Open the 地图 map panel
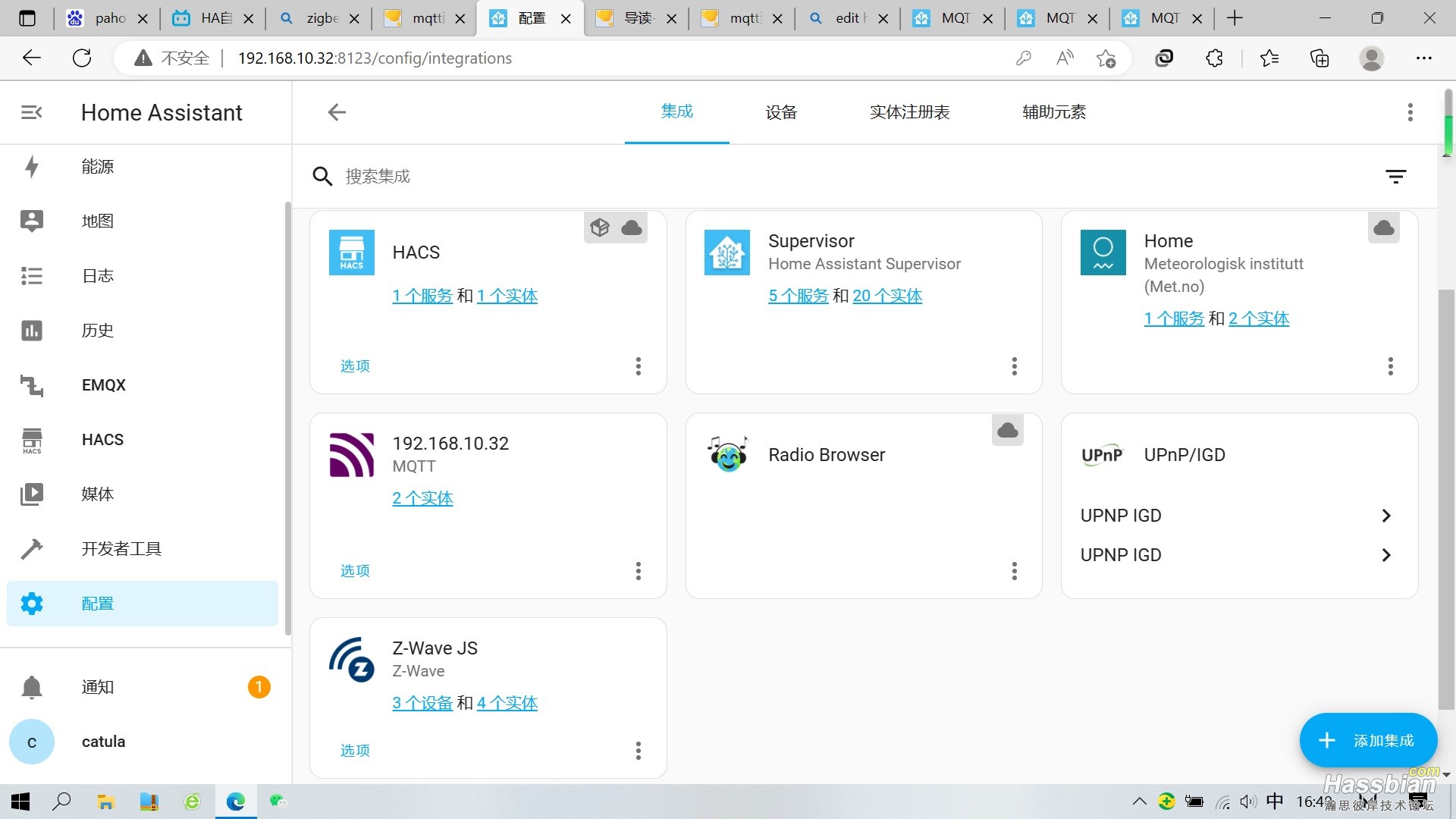This screenshot has height=819, width=1456. [x=143, y=221]
